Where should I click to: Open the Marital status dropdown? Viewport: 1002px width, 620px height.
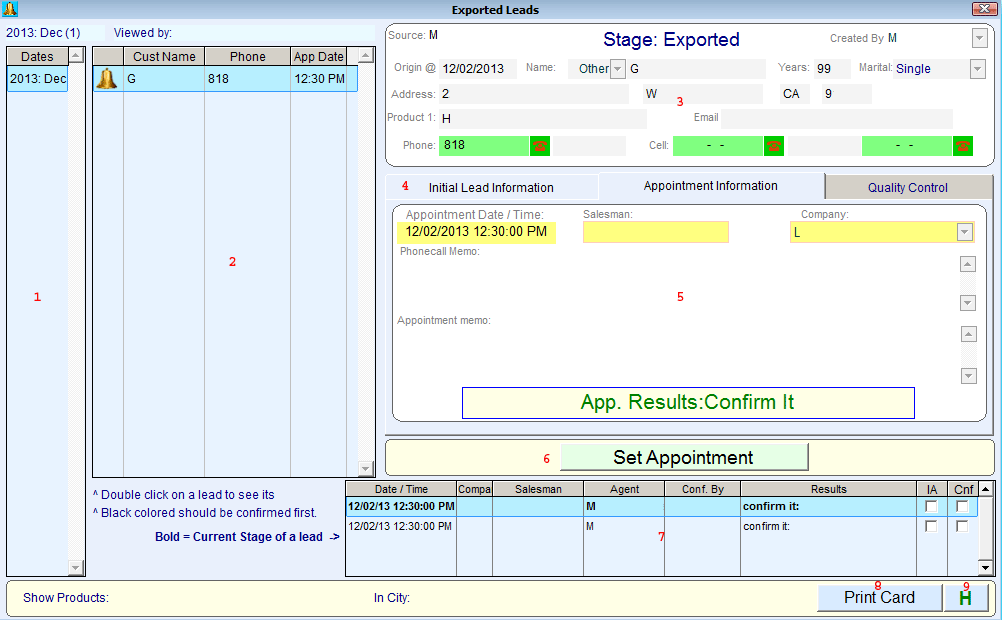[977, 68]
